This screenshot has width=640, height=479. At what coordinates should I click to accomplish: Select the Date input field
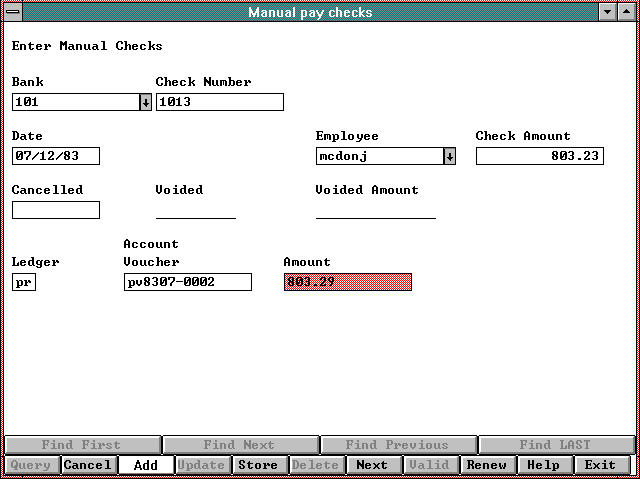[55, 156]
